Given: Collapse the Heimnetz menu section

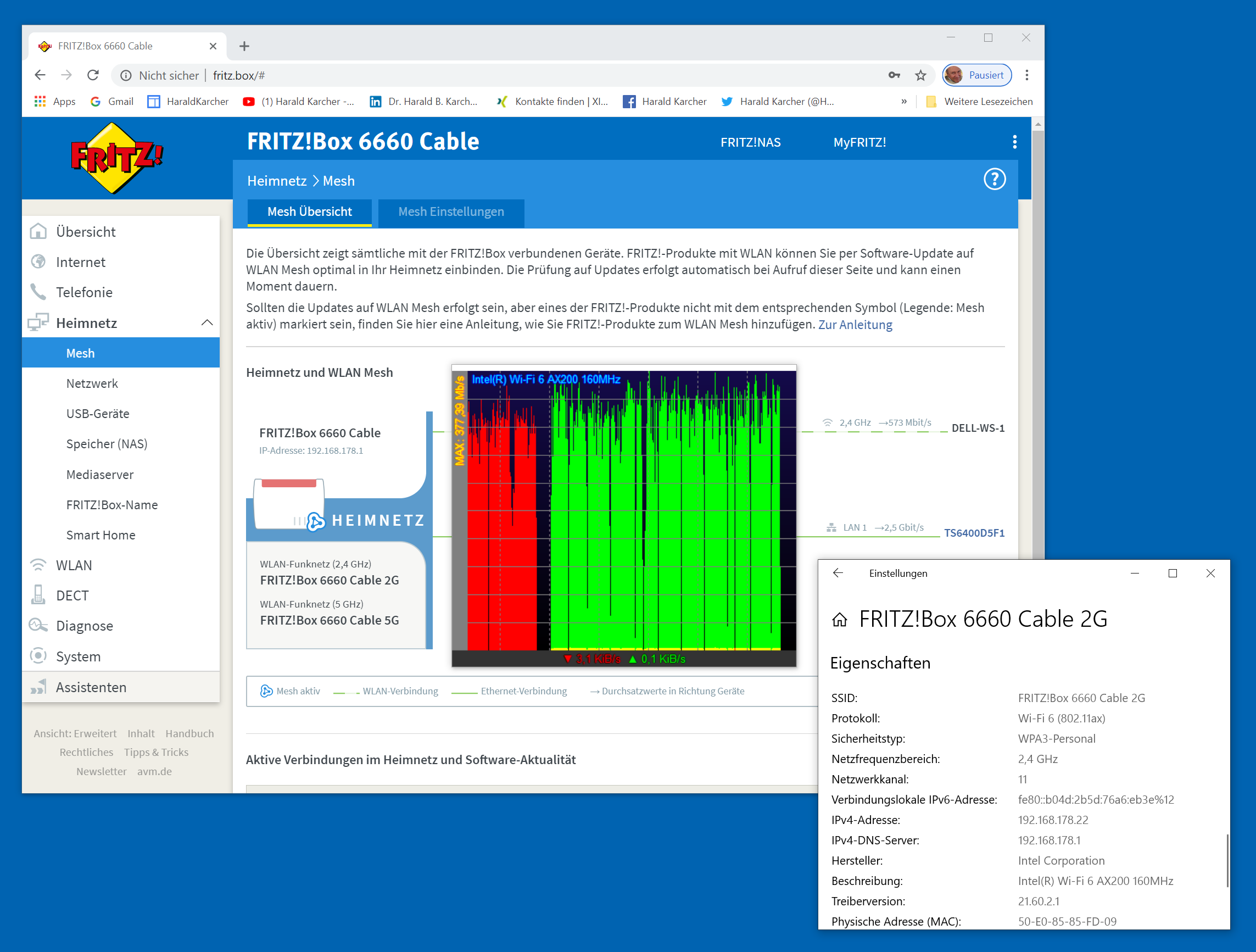Looking at the screenshot, I should coord(207,322).
